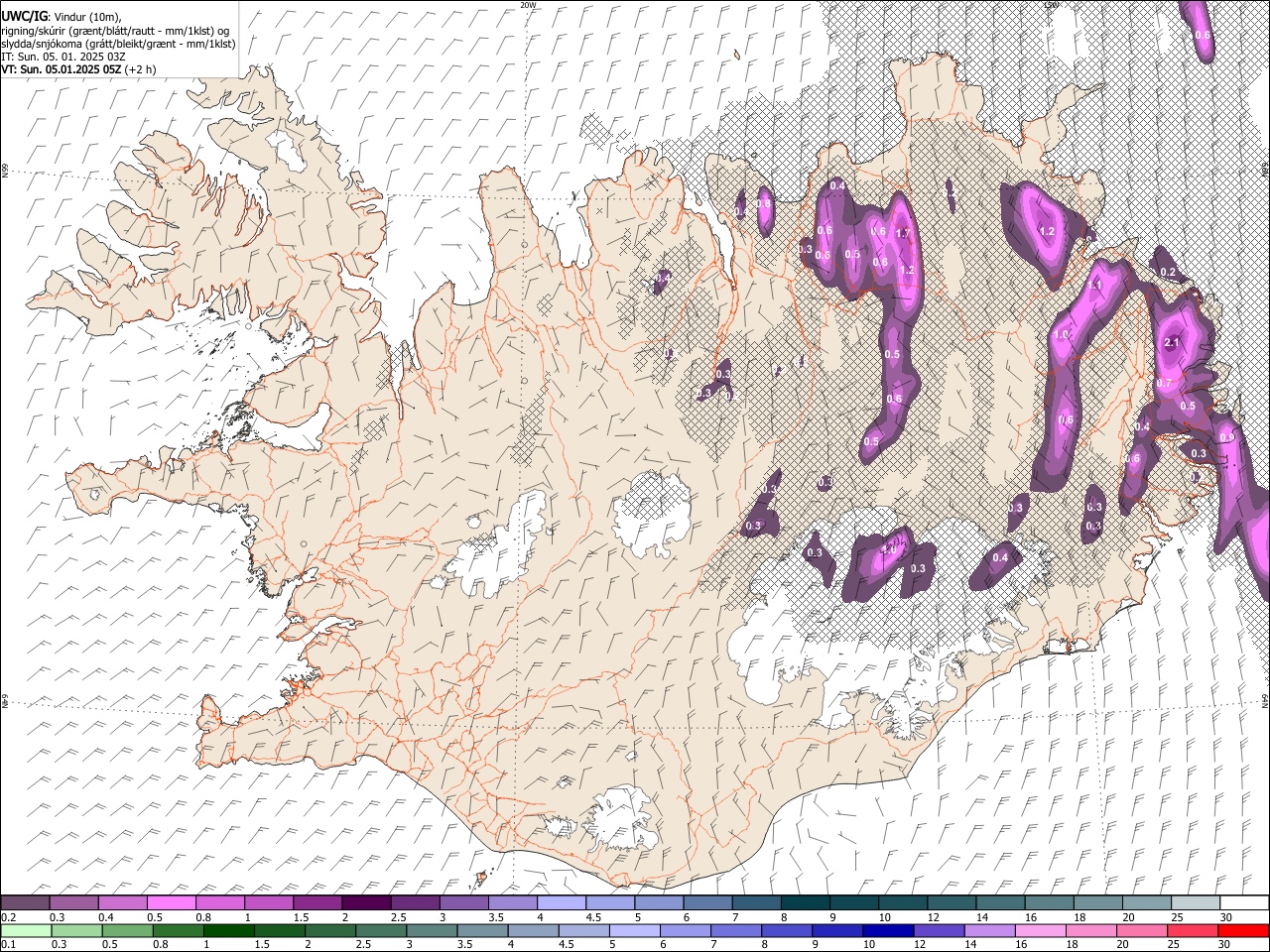Screen dimensions: 1270x952
Task: Select the light pink 16–18 lower legend swatch
Action: 1040,930
